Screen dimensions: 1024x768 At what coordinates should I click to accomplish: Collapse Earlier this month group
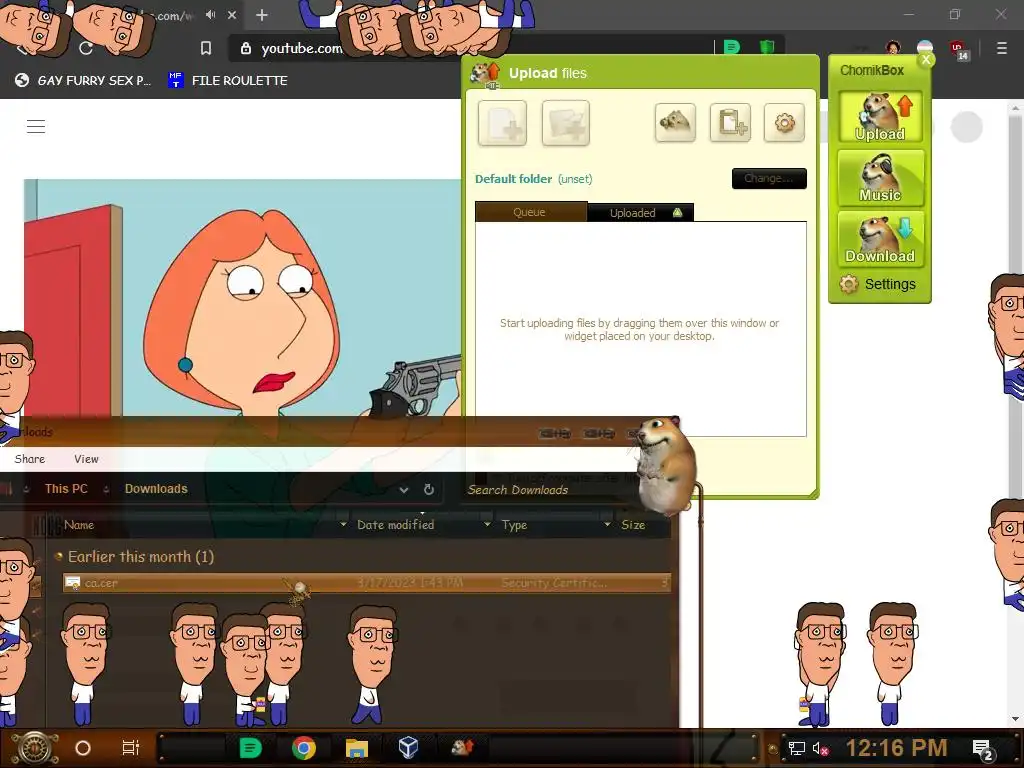[59, 556]
